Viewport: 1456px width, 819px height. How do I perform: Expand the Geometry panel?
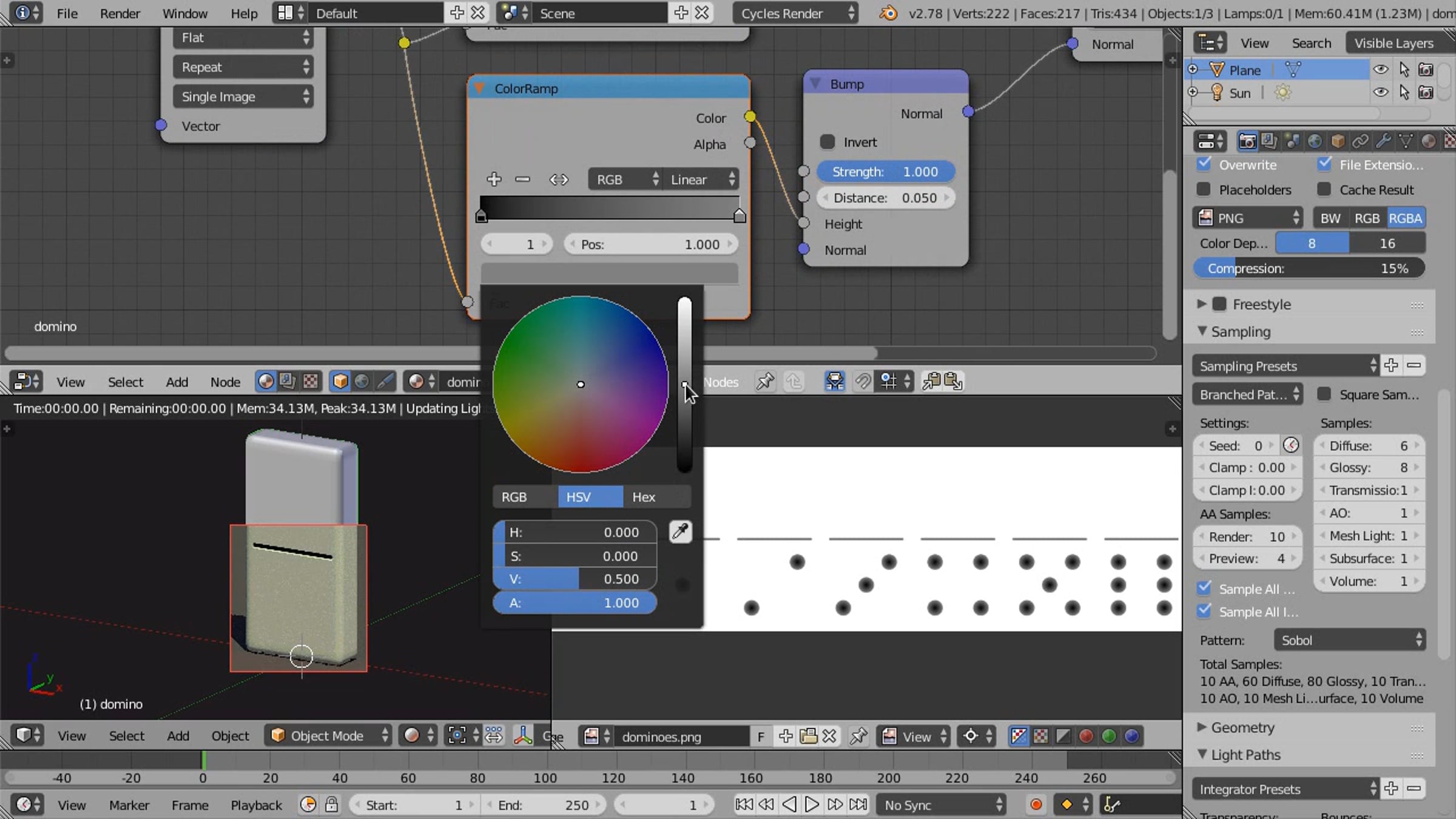tap(1242, 727)
